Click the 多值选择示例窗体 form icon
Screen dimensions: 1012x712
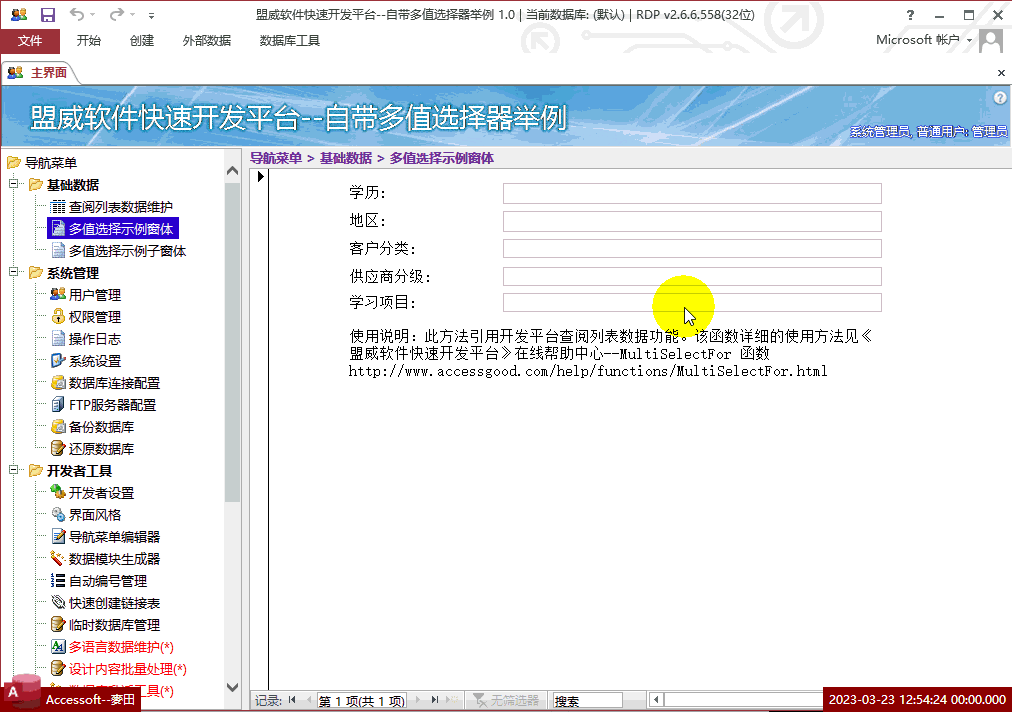pos(58,229)
